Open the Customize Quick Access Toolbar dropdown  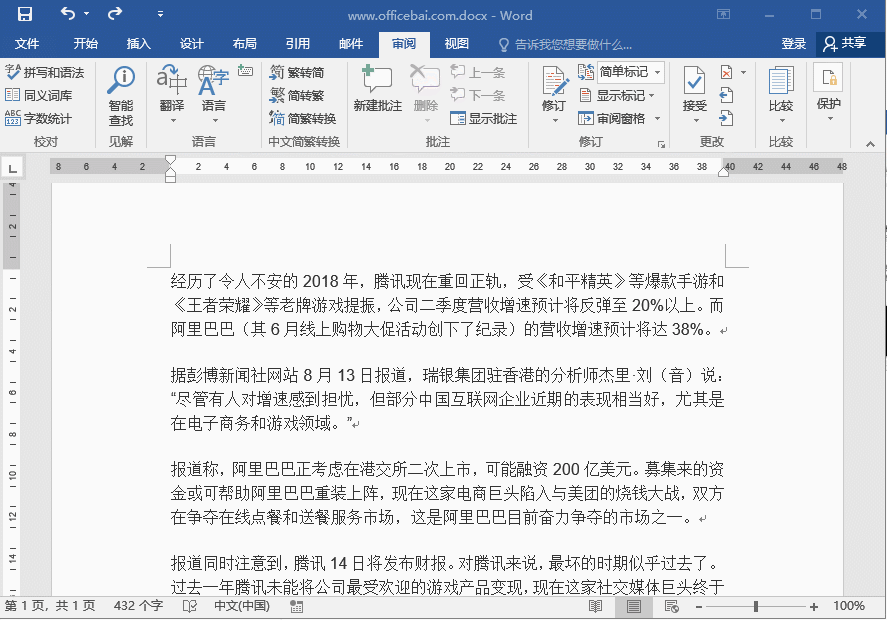tap(161, 14)
